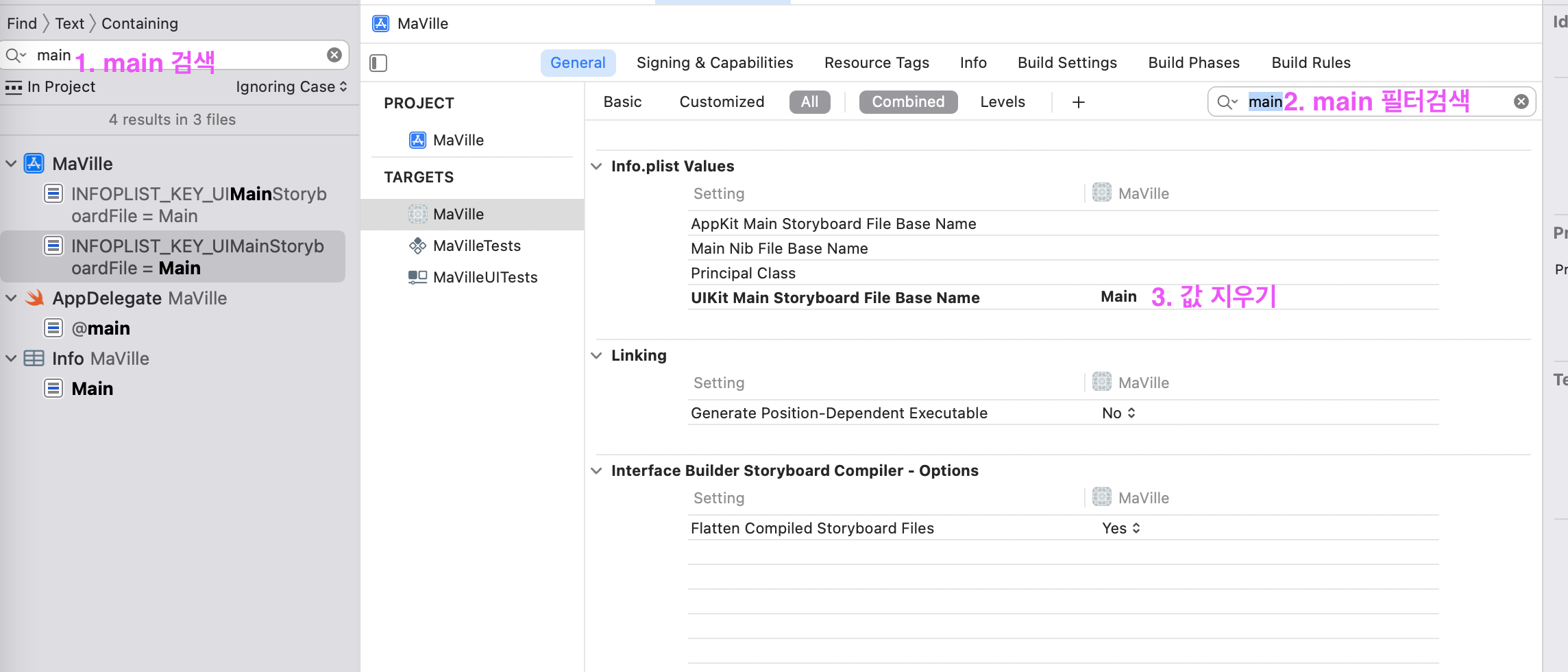Select second INFOPLIST_KEY_UIMainStoryboardFile = Main result
Image resolution: width=1568 pixels, height=672 pixels.
click(173, 256)
